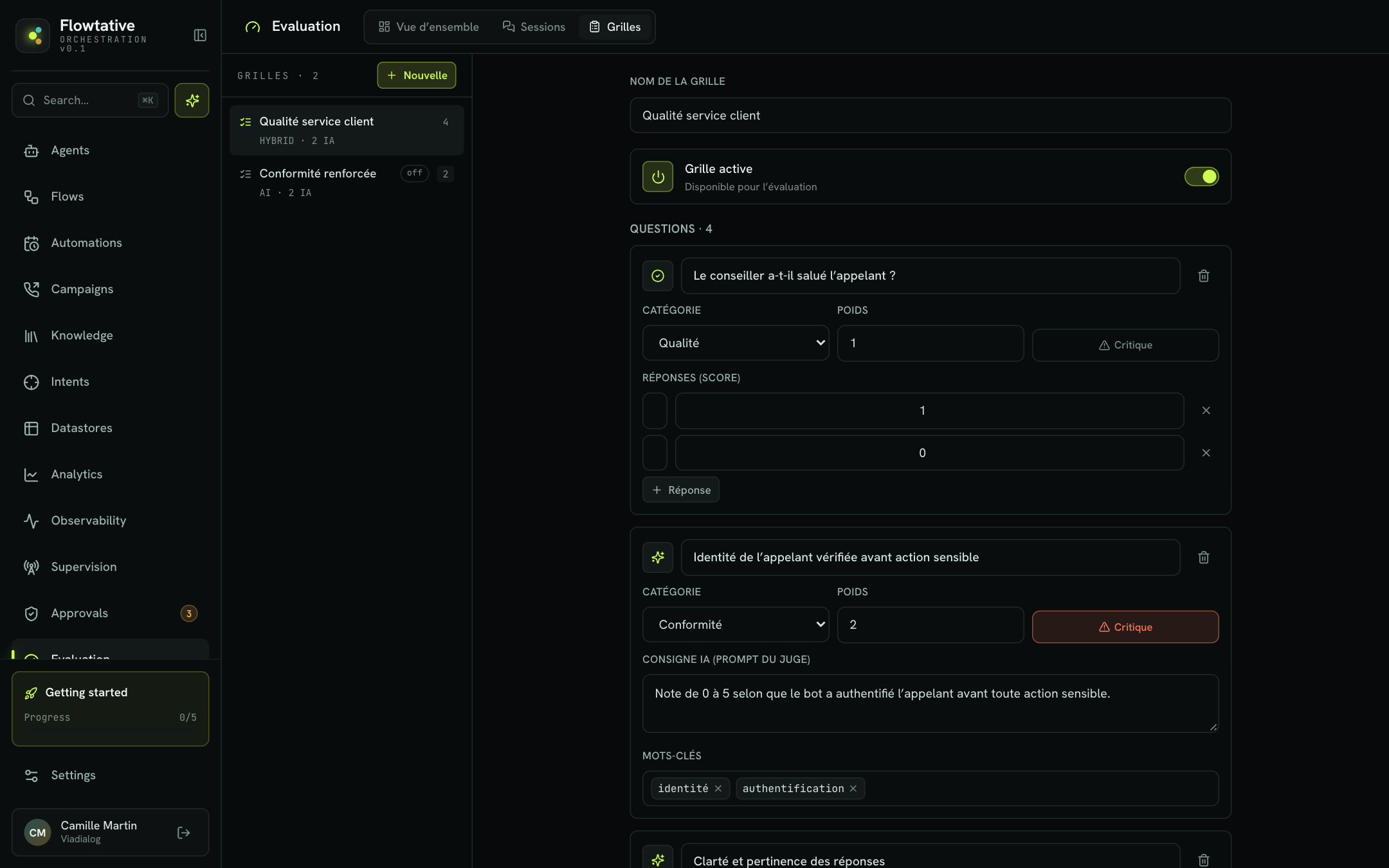This screenshot has height=868, width=1389.
Task: Open Agents from the sidebar
Action: [x=110, y=150]
